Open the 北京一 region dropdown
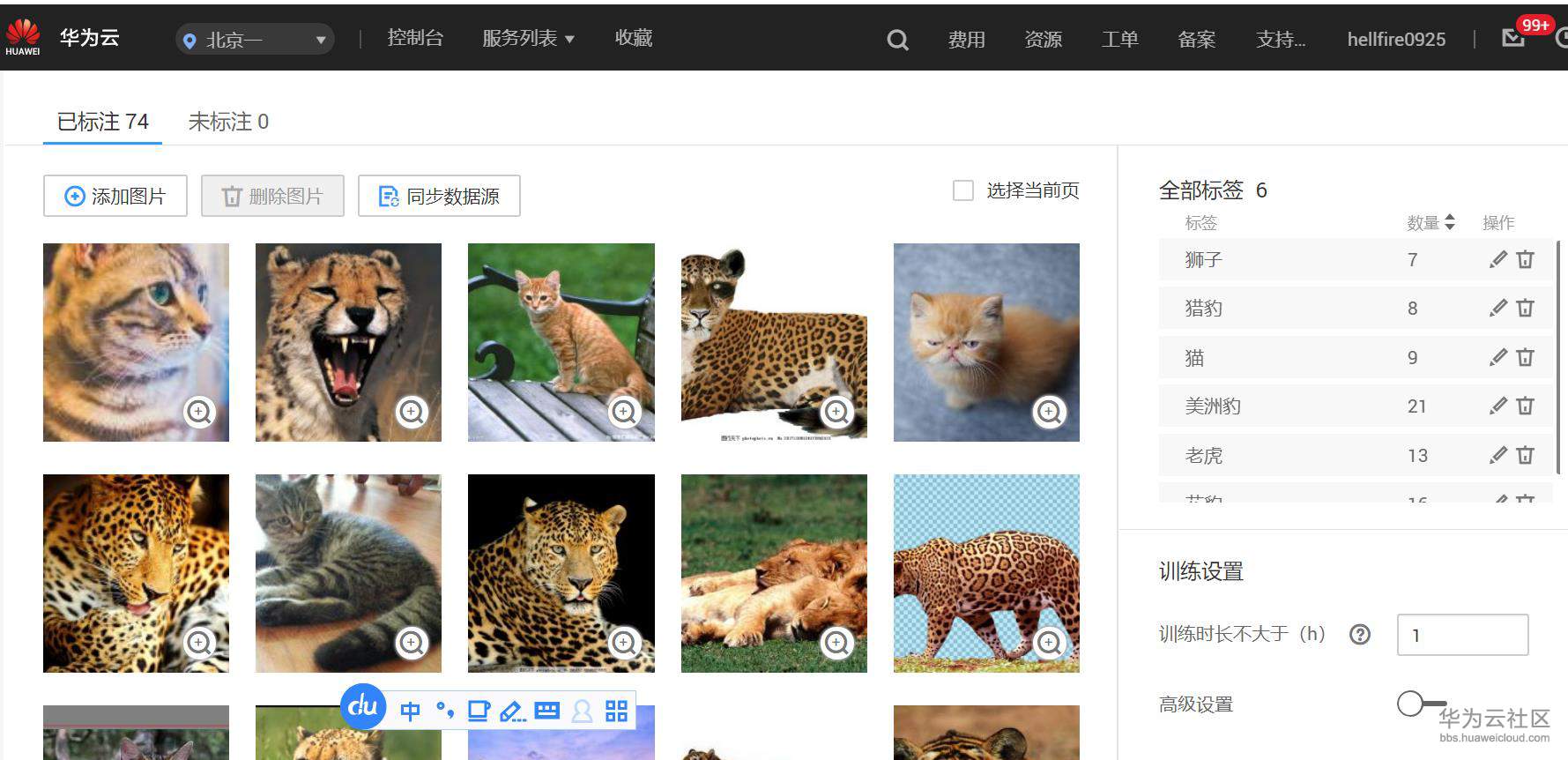The image size is (1568, 760). pos(255,40)
